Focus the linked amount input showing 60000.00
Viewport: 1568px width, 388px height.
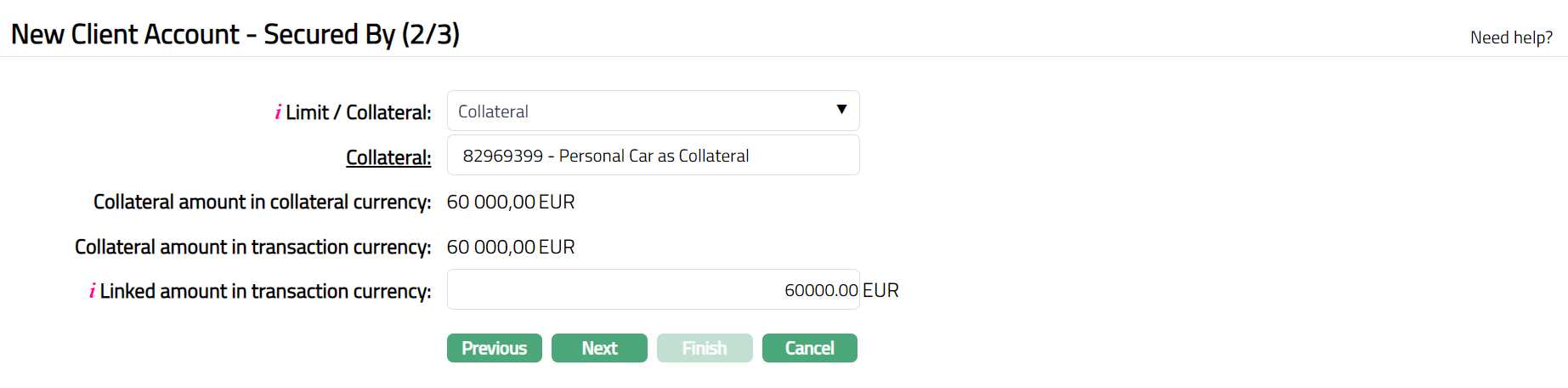tap(652, 290)
